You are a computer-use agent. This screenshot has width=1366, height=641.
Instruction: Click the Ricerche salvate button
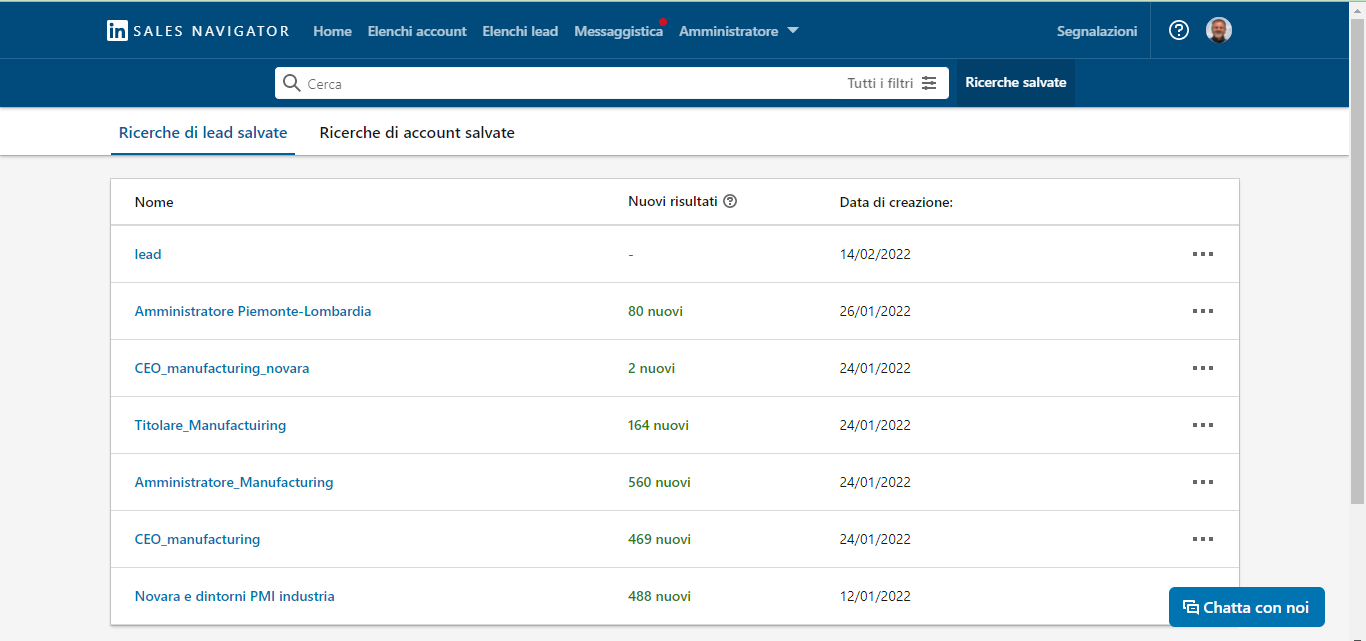tap(1015, 83)
